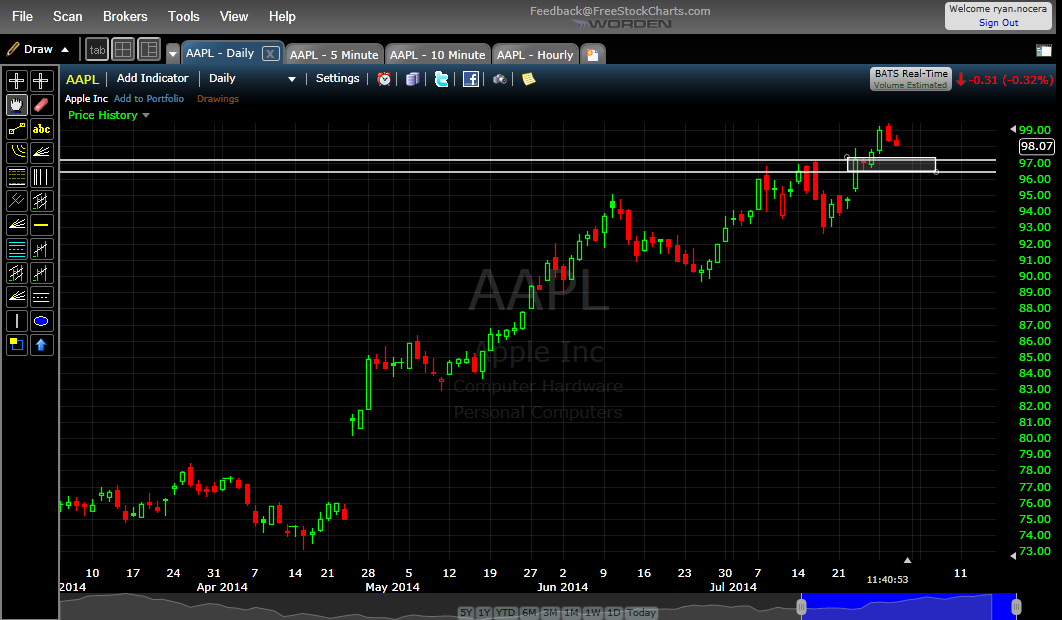Image resolution: width=1062 pixels, height=620 pixels.
Task: Select the single white vertical line tool
Action: (x=17, y=321)
